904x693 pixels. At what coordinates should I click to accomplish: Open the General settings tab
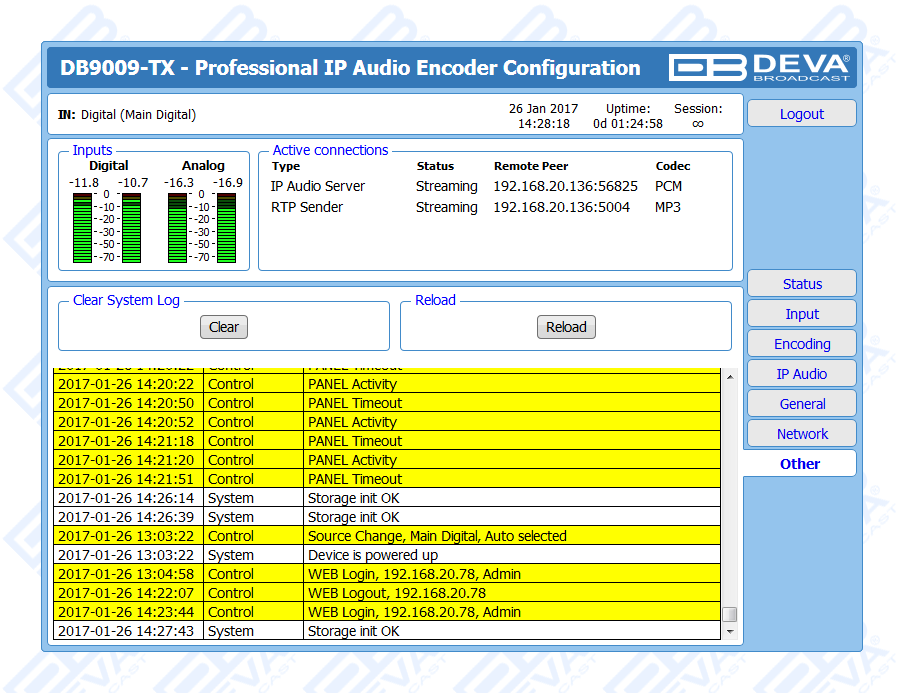click(x=801, y=404)
